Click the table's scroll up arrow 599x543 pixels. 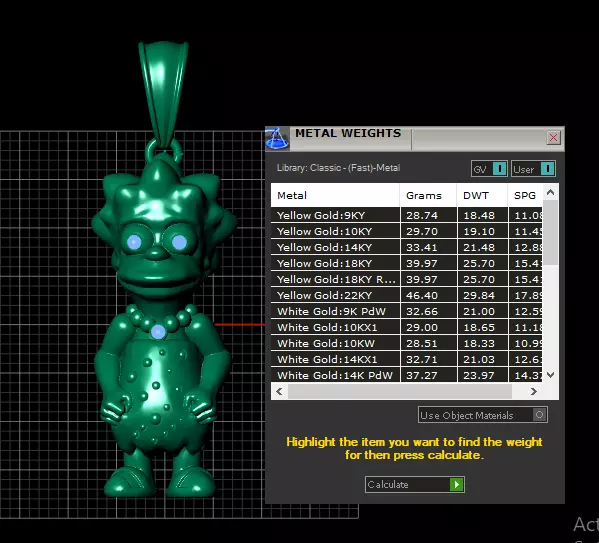click(550, 192)
